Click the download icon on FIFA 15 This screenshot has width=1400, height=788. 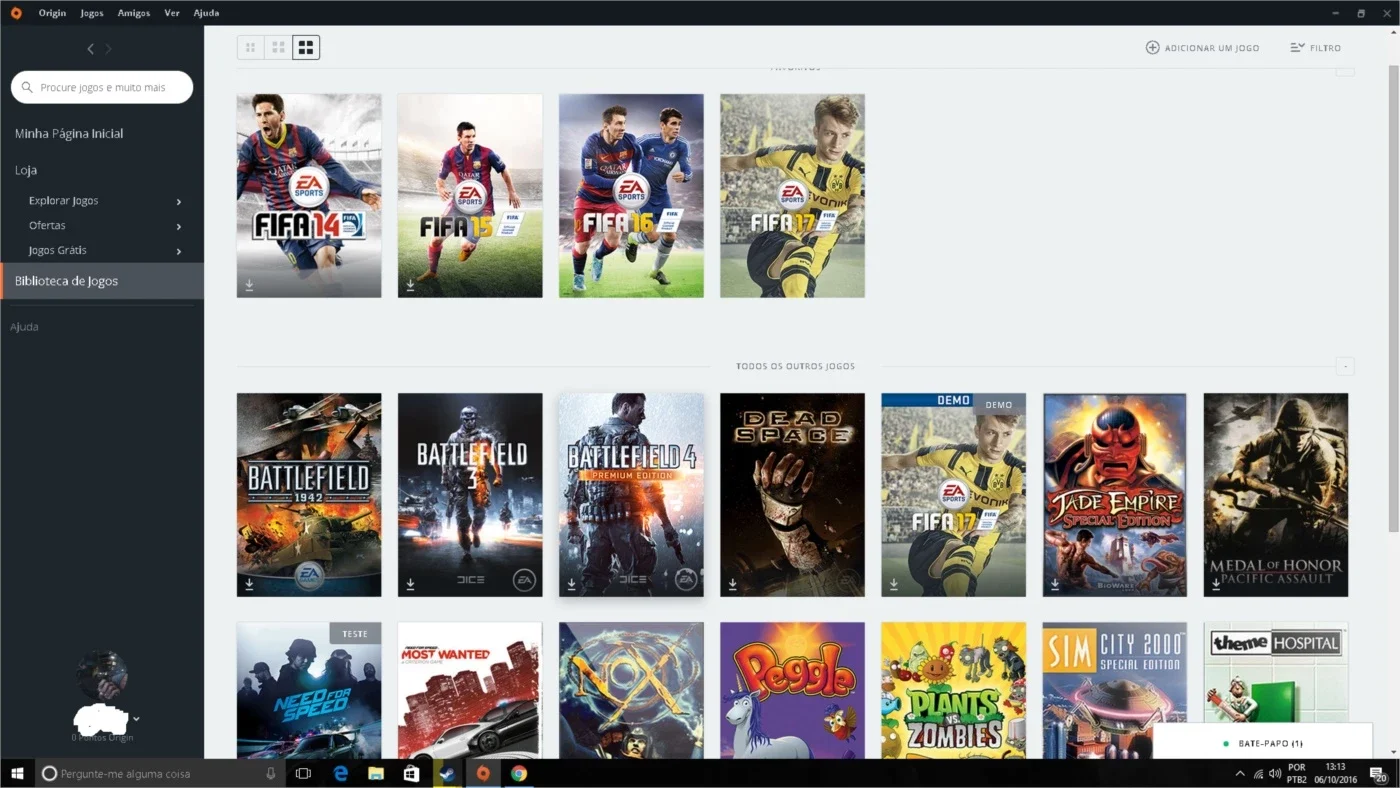point(410,285)
